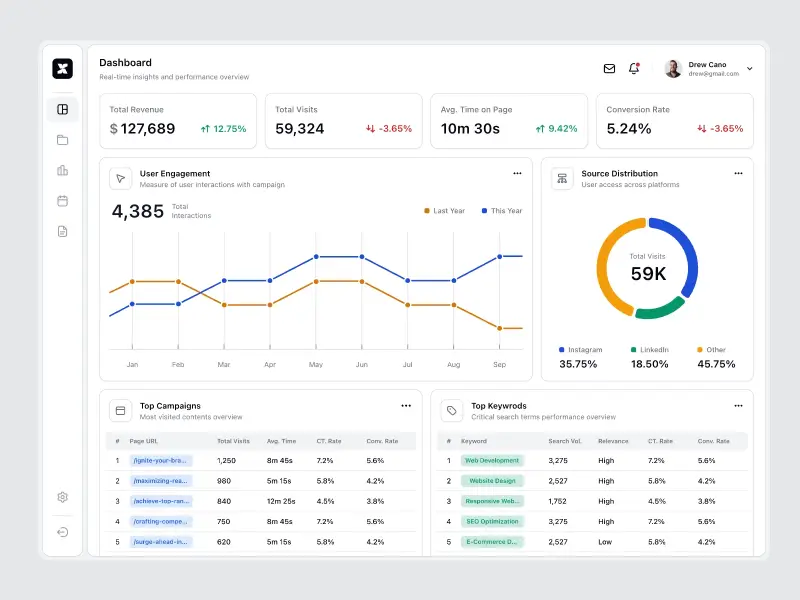Viewport: 800px width, 600px height.
Task: Open the /ignite-your-bra... page URL link
Action: [x=160, y=461]
